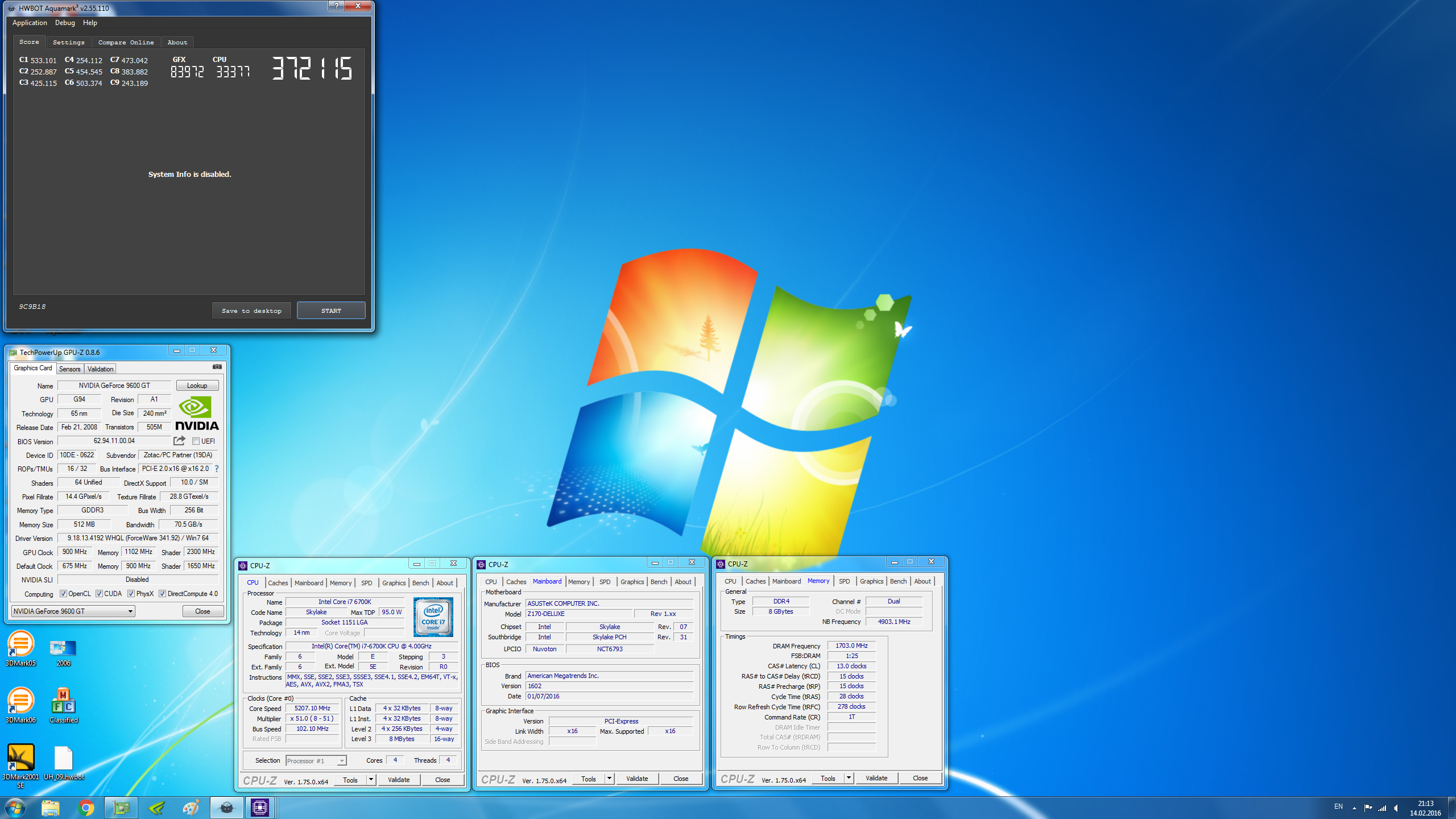Switch to Compare Online tab

(126, 42)
